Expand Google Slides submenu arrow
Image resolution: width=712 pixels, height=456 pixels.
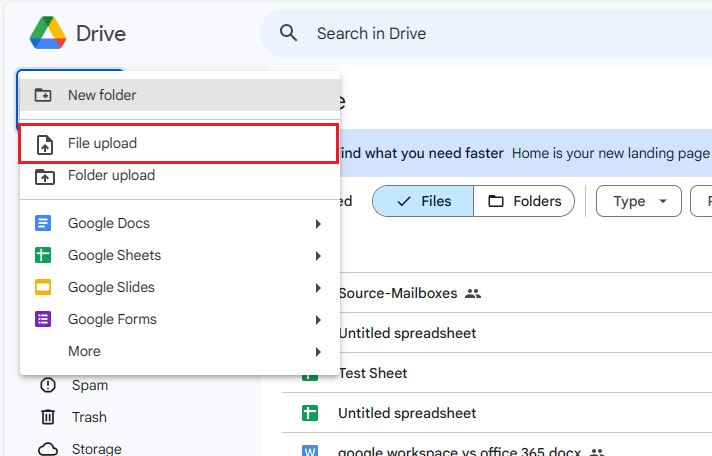(318, 288)
